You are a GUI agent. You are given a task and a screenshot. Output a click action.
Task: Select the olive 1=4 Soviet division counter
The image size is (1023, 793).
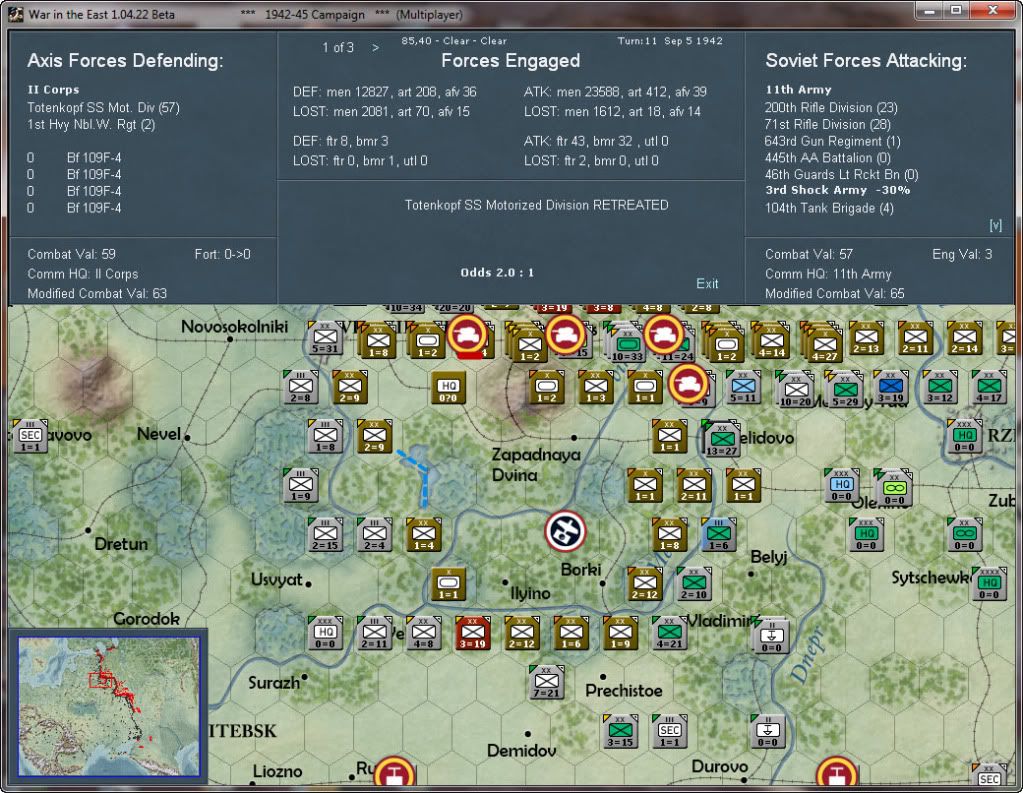423,534
